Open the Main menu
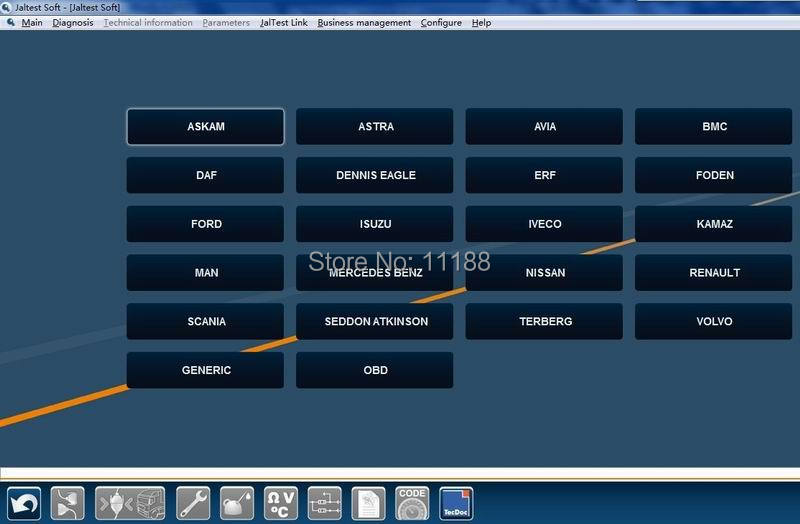800x524 pixels. pyautogui.click(x=32, y=23)
